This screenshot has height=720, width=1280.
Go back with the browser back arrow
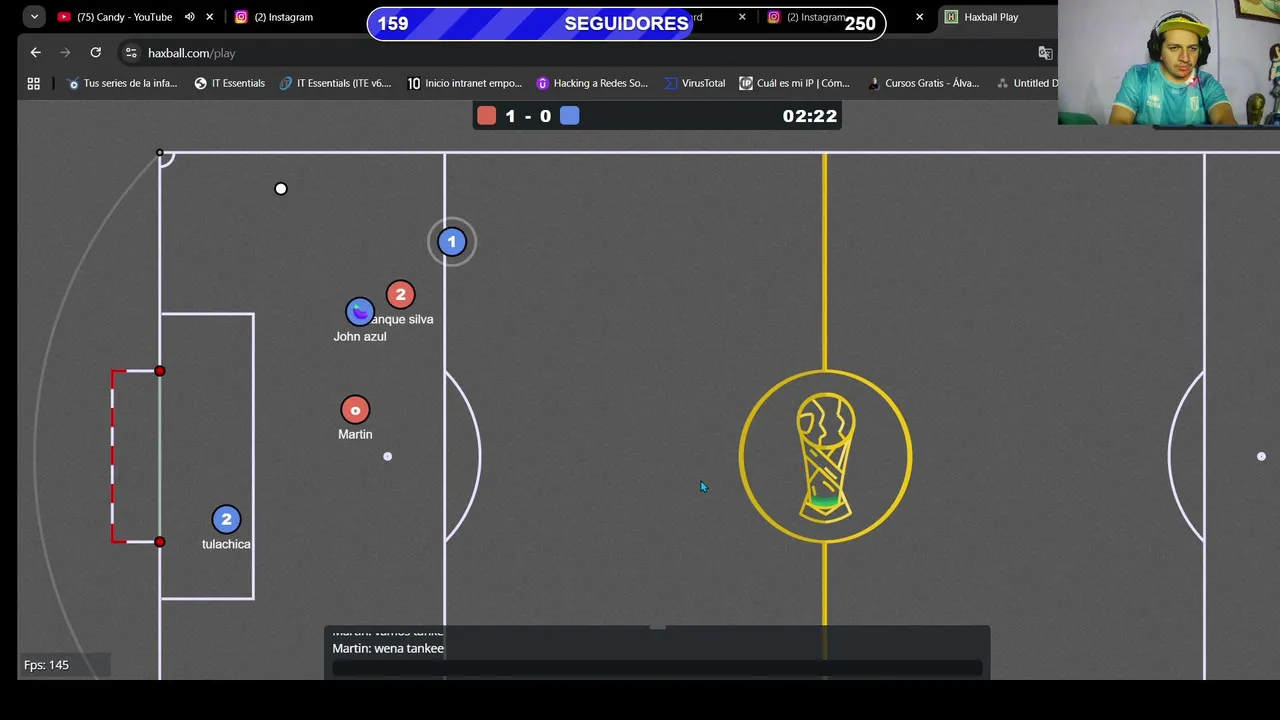point(36,53)
